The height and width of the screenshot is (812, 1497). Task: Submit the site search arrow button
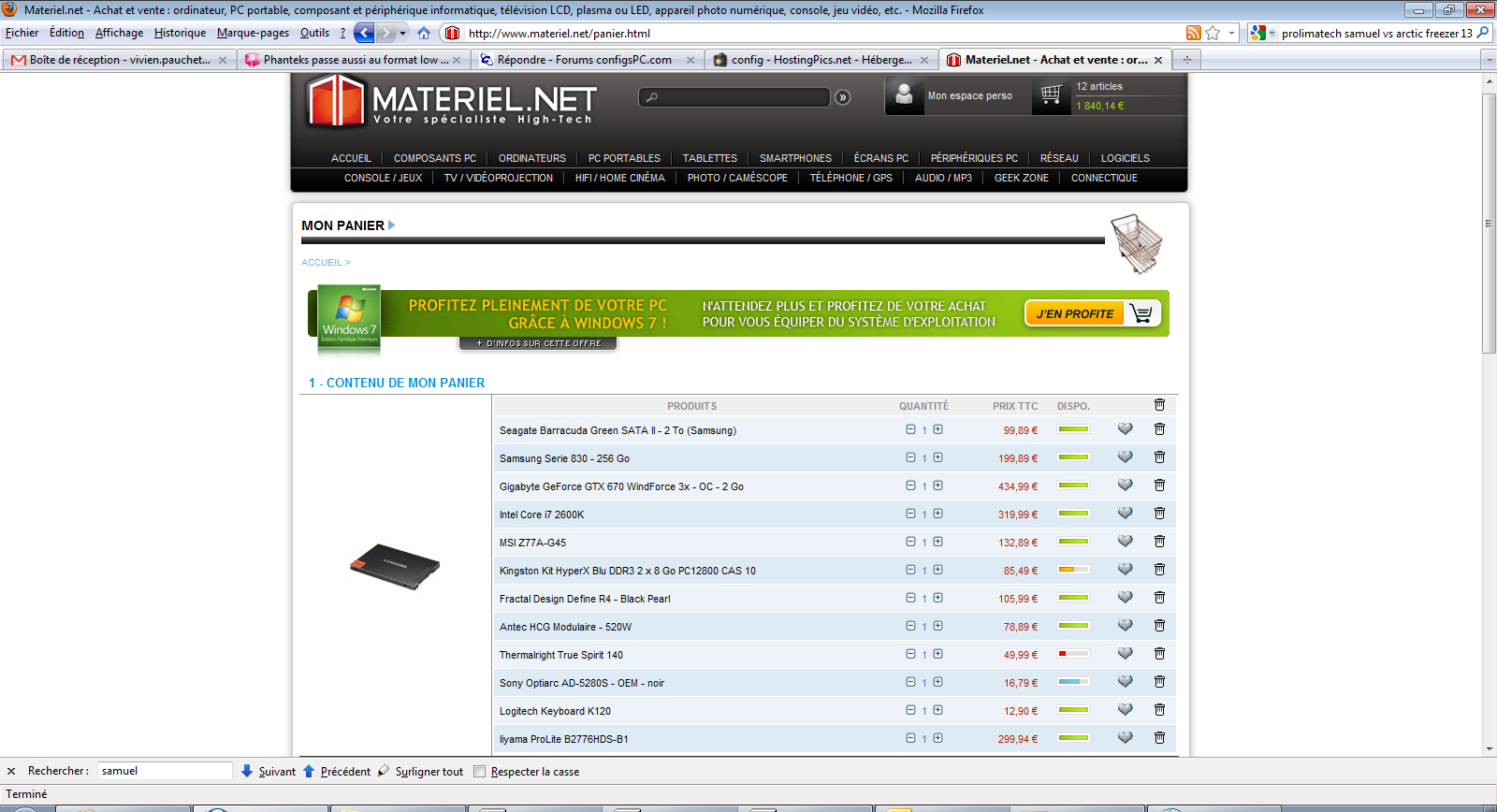coord(842,97)
